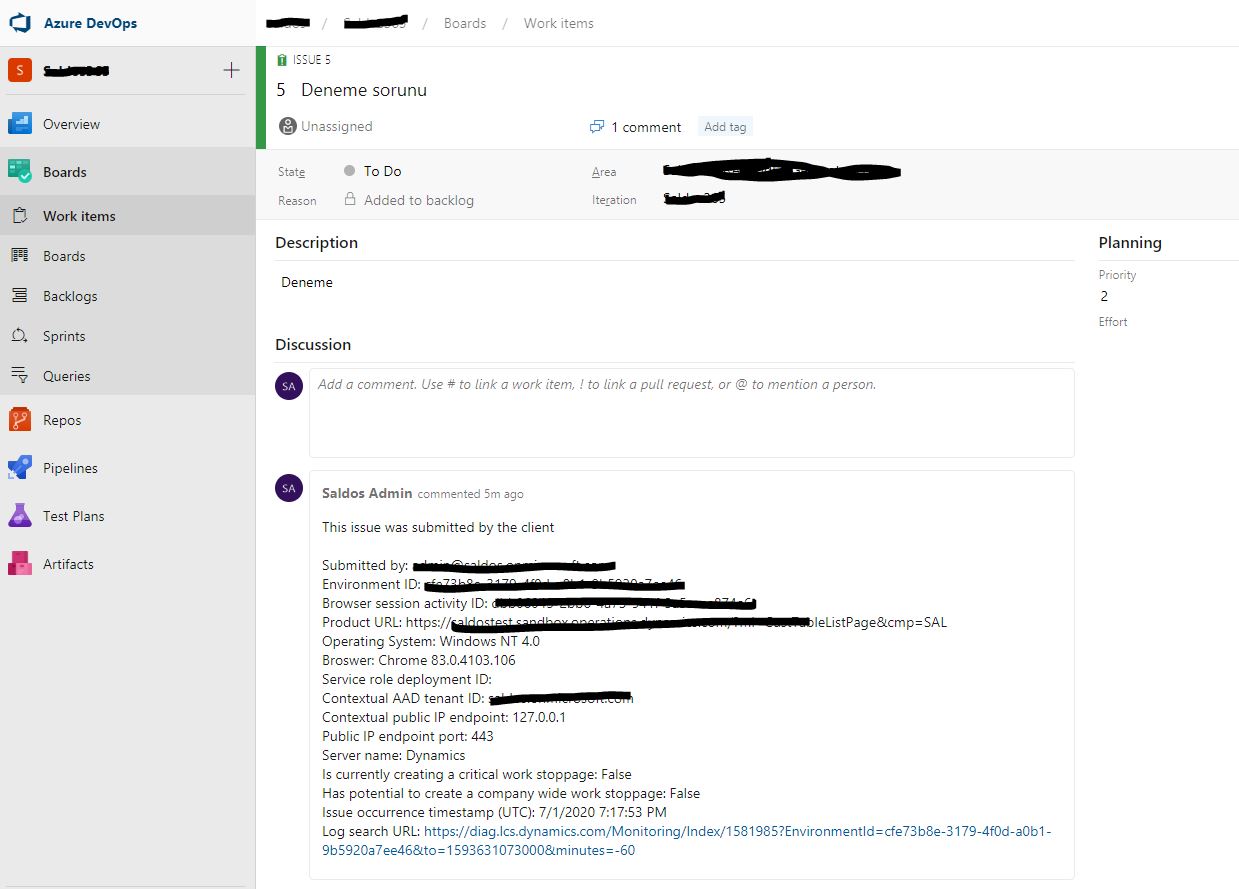The width and height of the screenshot is (1239, 889).
Task: Click the Work items clipboard icon
Action: coord(20,216)
